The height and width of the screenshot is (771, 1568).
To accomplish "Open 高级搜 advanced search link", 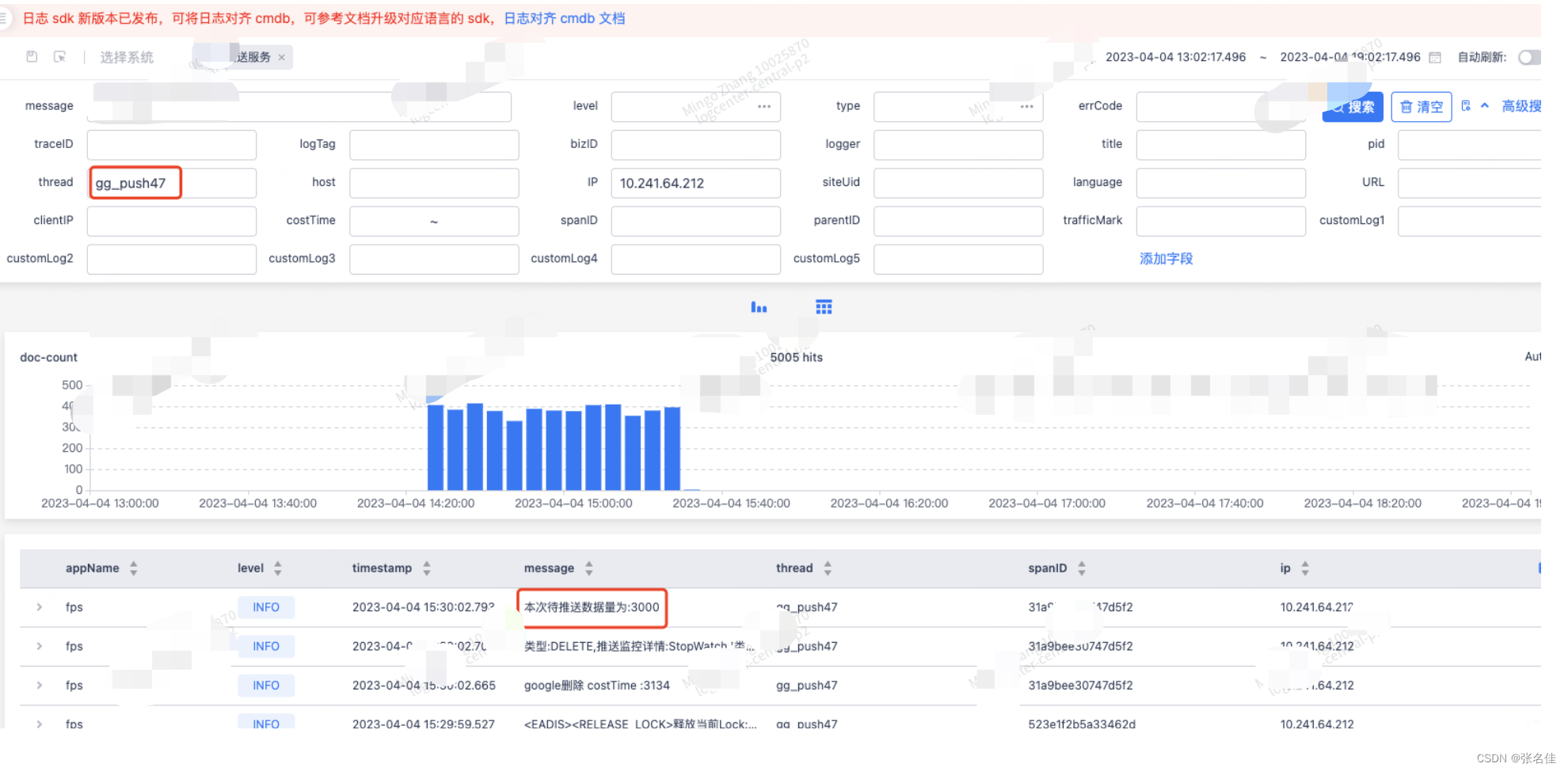I will [x=1521, y=106].
